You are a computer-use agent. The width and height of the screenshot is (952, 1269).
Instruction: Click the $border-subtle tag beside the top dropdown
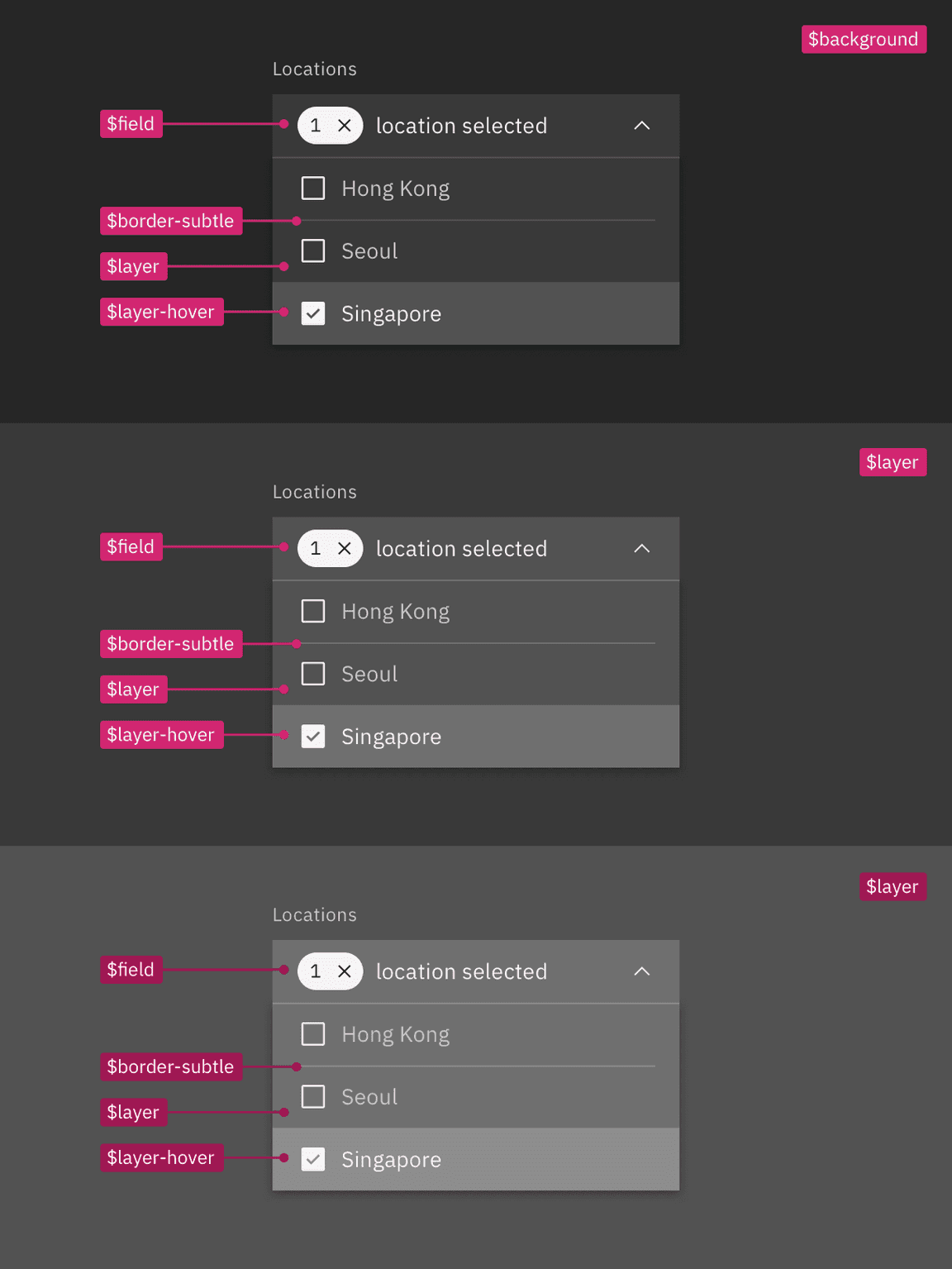[x=170, y=221]
